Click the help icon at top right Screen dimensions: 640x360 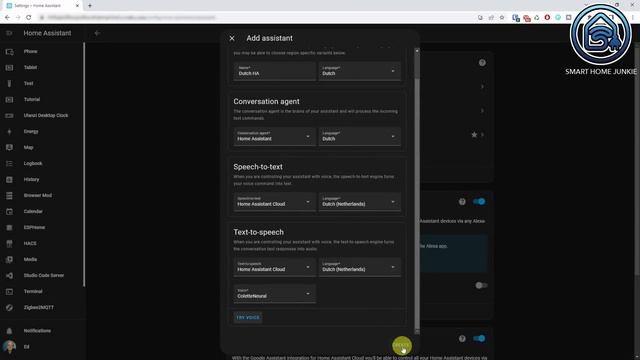point(482,63)
